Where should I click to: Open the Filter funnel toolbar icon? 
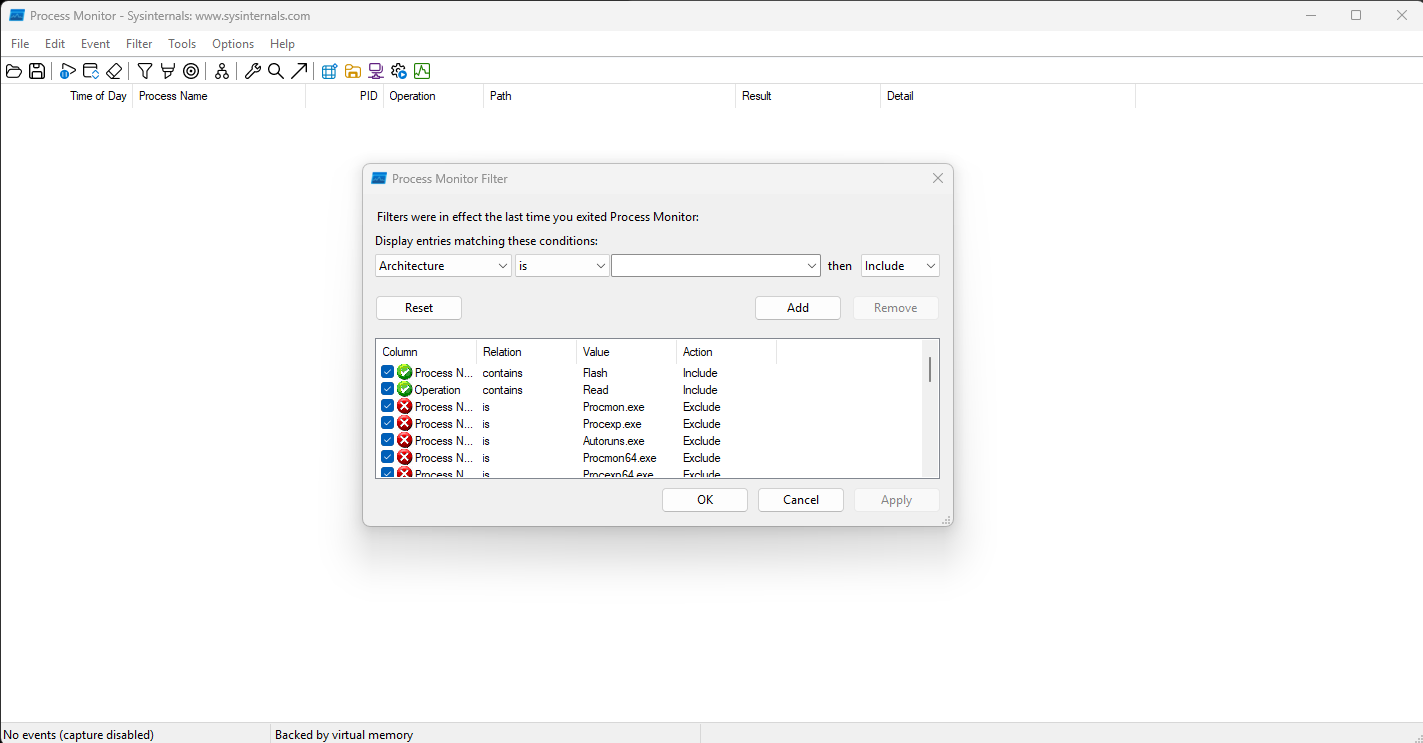coord(145,71)
